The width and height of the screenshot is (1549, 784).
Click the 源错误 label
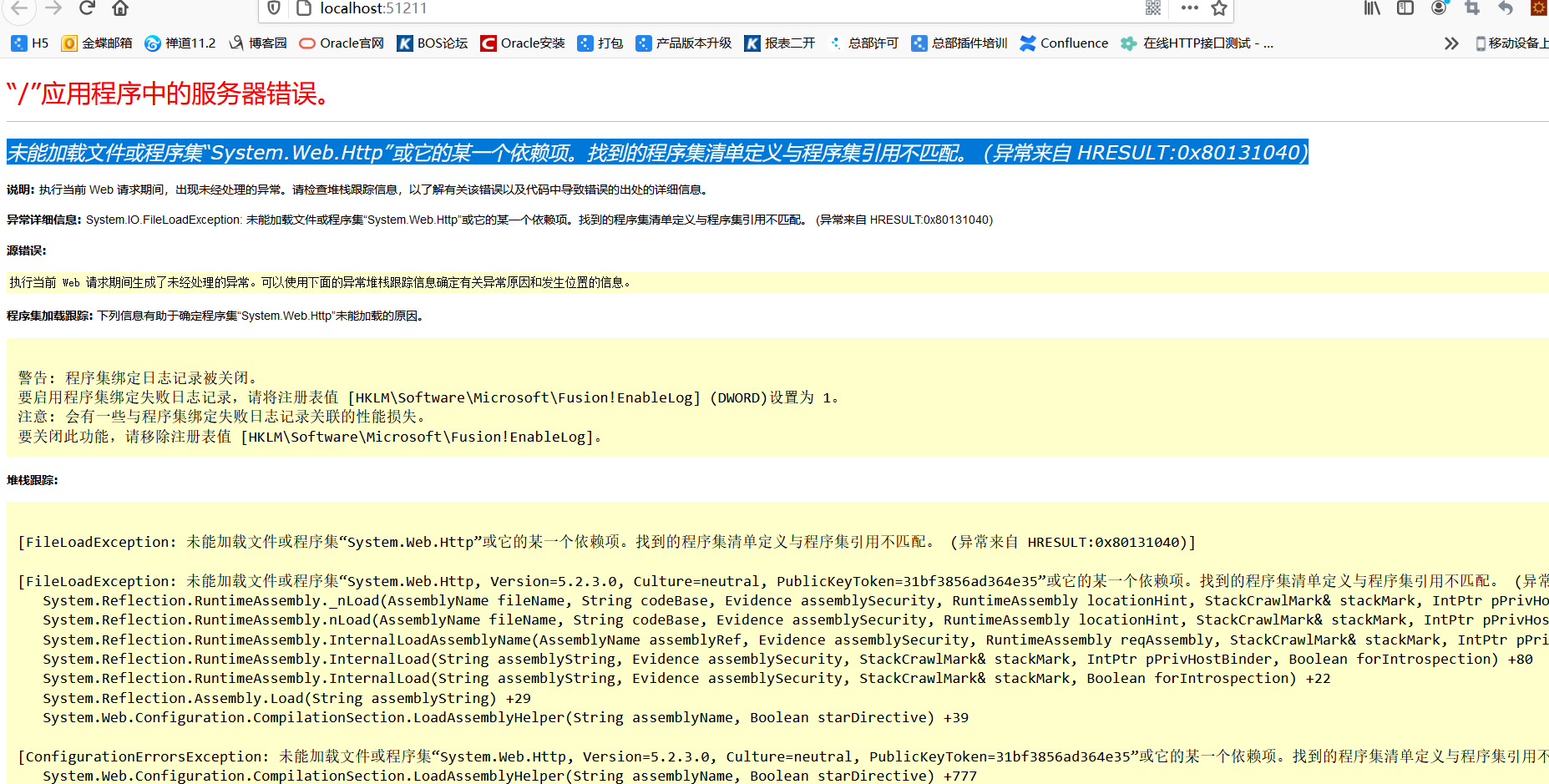point(27,250)
